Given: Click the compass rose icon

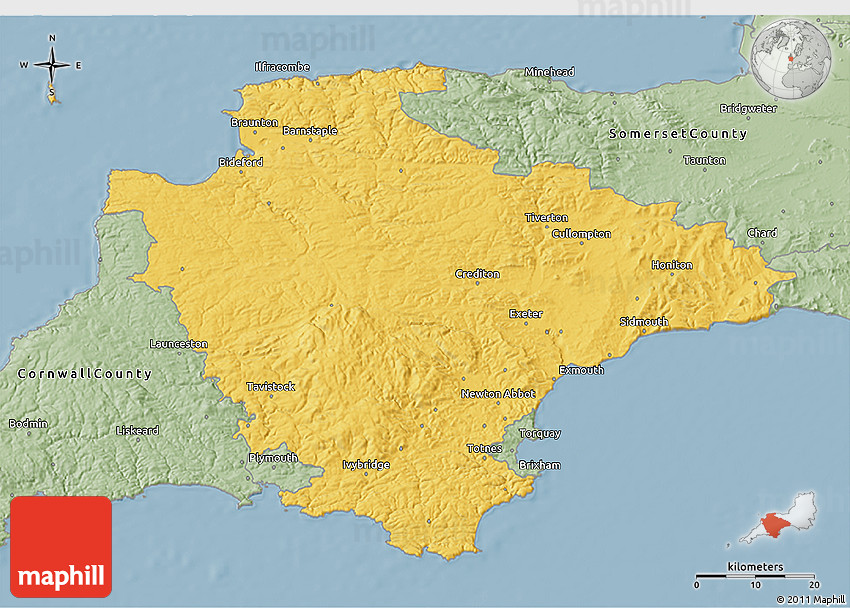Looking at the screenshot, I should coord(52,66).
